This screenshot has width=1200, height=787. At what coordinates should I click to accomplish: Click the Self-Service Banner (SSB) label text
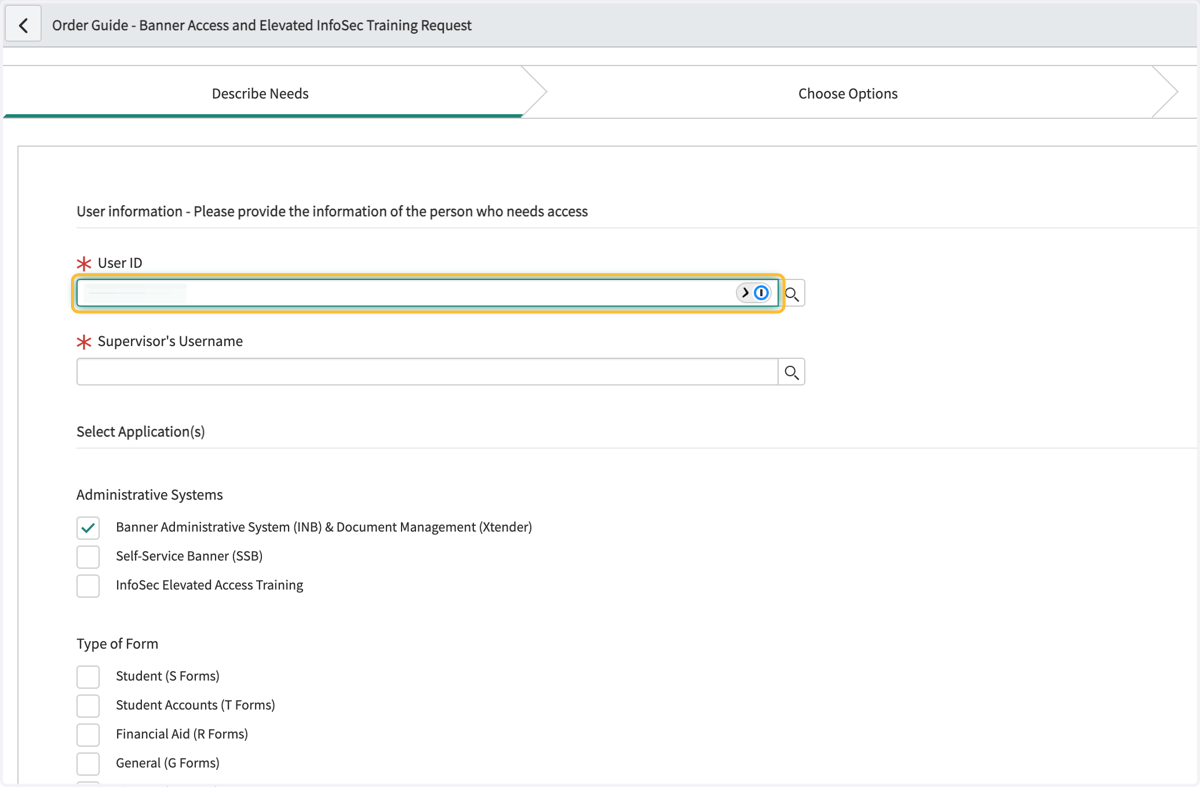(x=189, y=556)
